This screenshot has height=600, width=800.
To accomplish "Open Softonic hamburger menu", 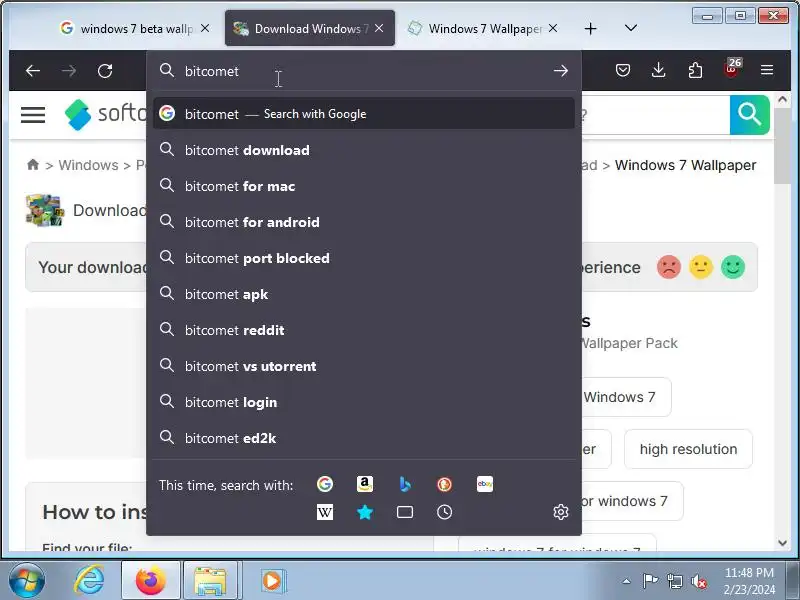I will tap(33, 115).
